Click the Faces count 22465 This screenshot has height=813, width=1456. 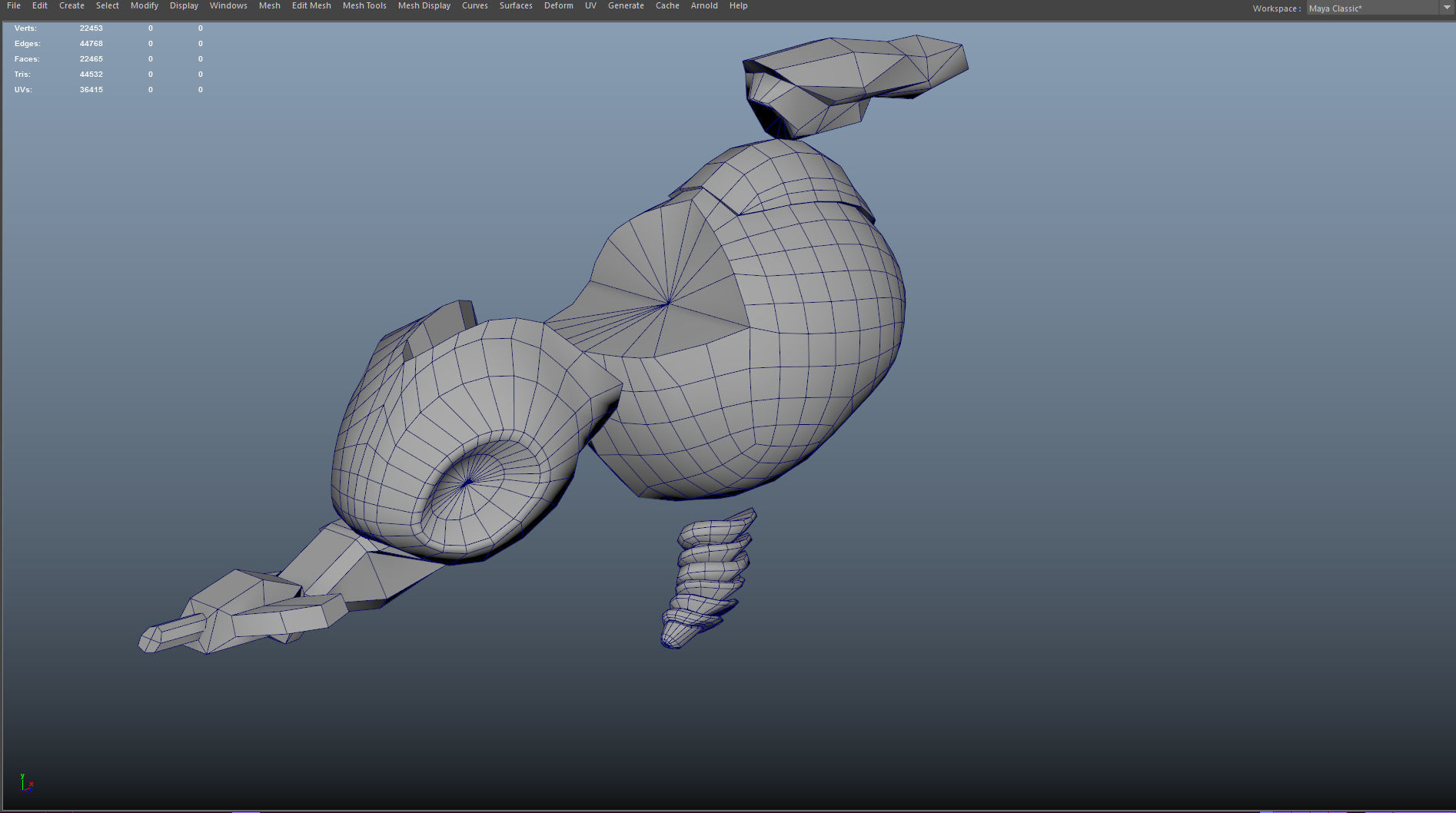click(x=91, y=59)
